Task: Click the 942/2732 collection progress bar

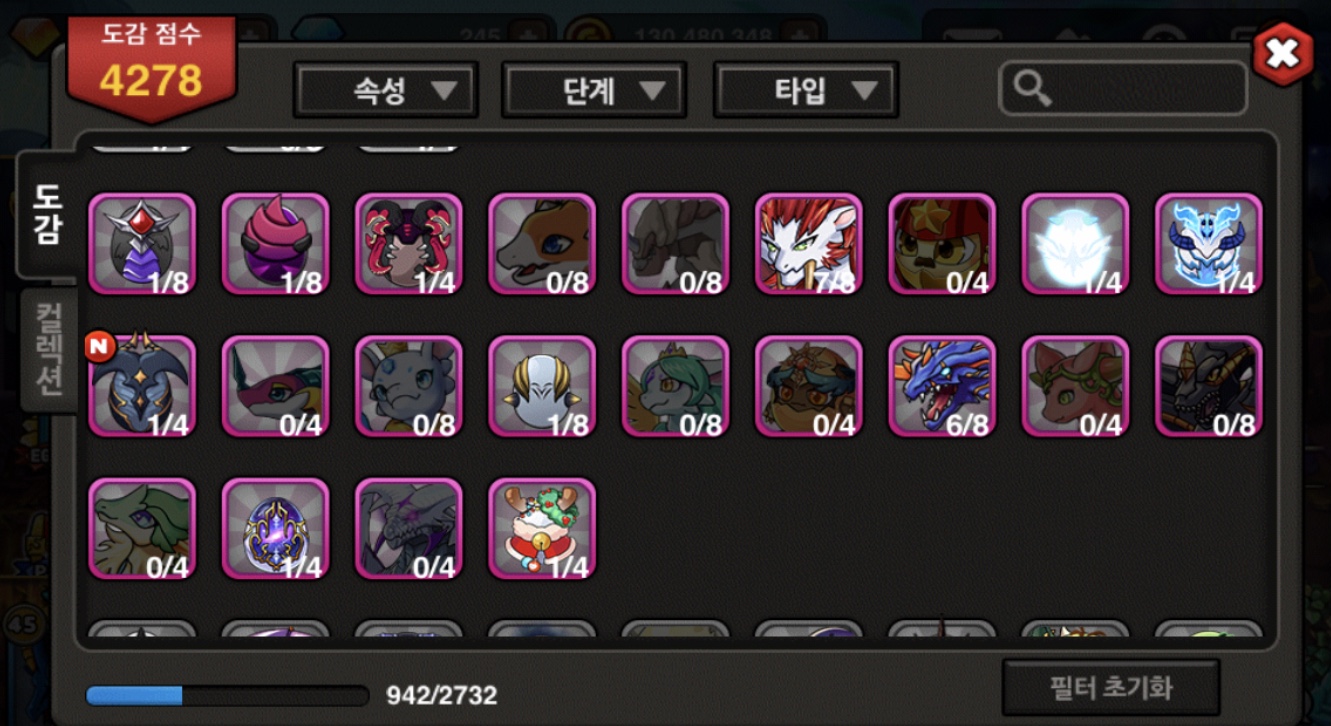Action: [x=228, y=695]
